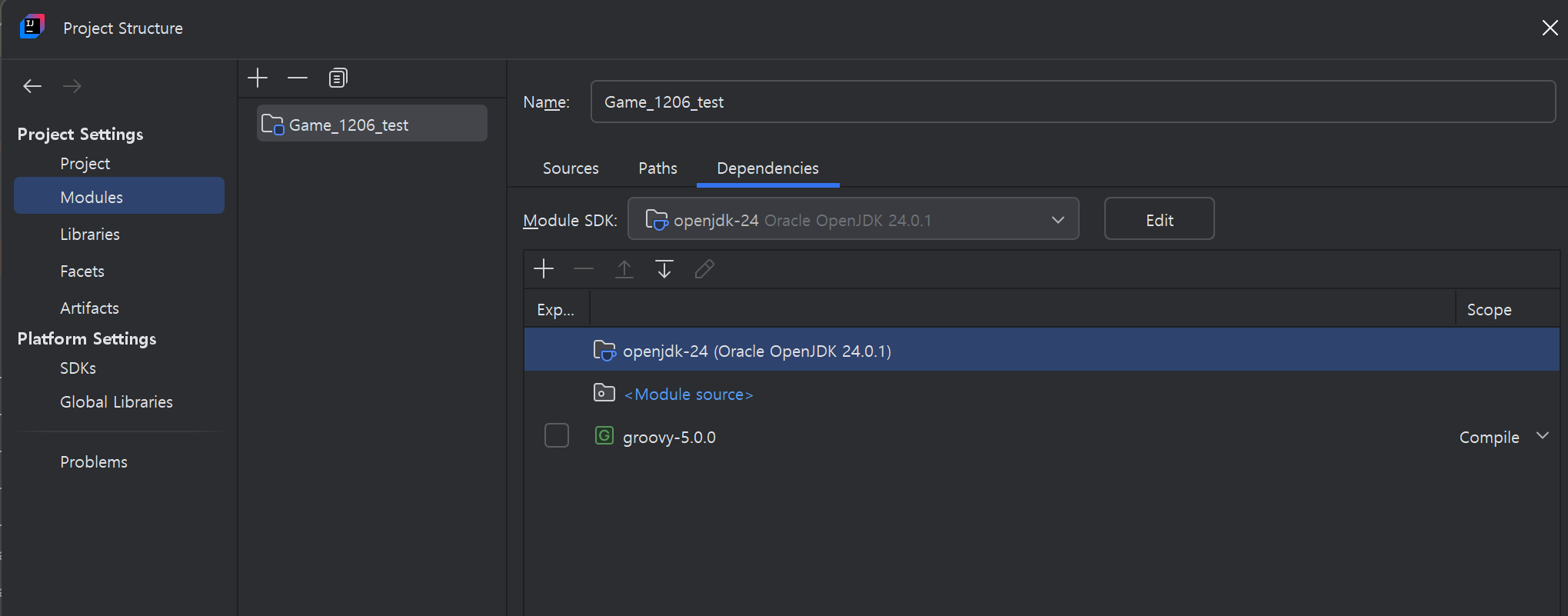This screenshot has height=616, width=1568.
Task: Move dependency down arrow icon
Action: pyautogui.click(x=664, y=268)
